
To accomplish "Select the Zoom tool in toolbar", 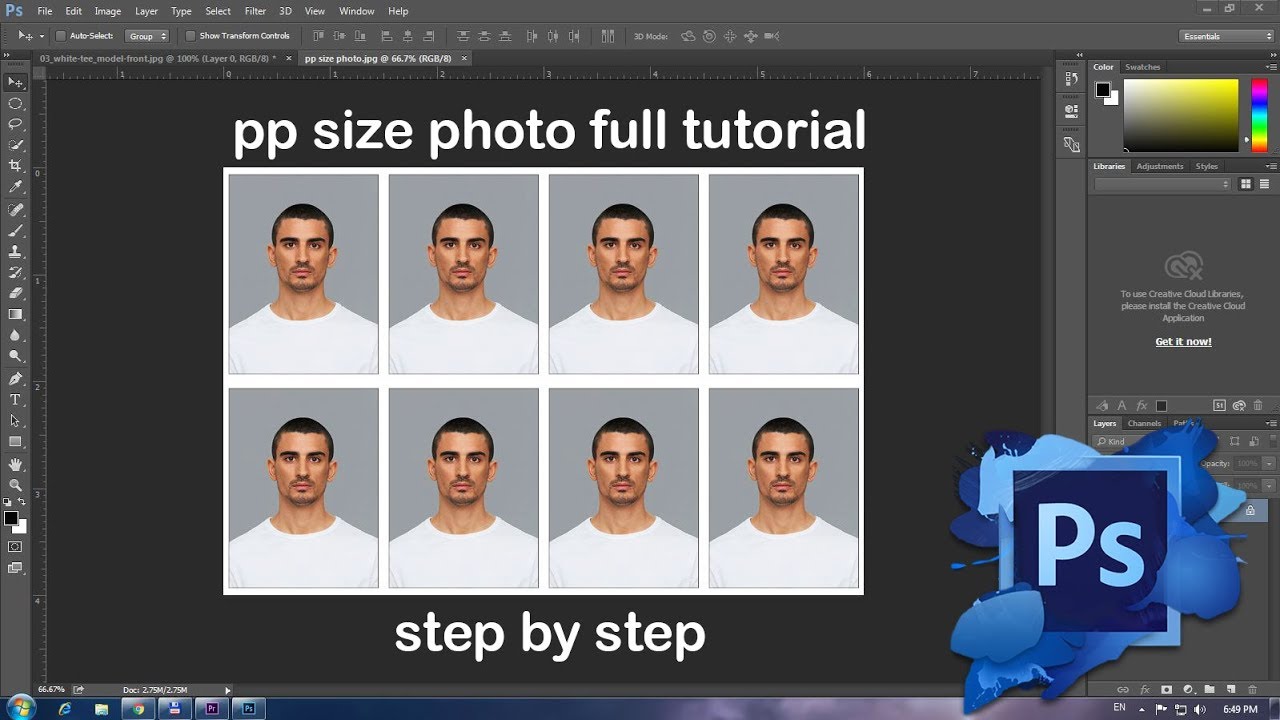I will pos(15,485).
